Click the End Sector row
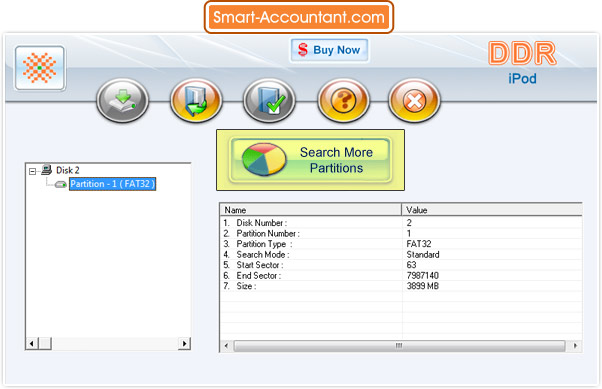 [x=401, y=276]
